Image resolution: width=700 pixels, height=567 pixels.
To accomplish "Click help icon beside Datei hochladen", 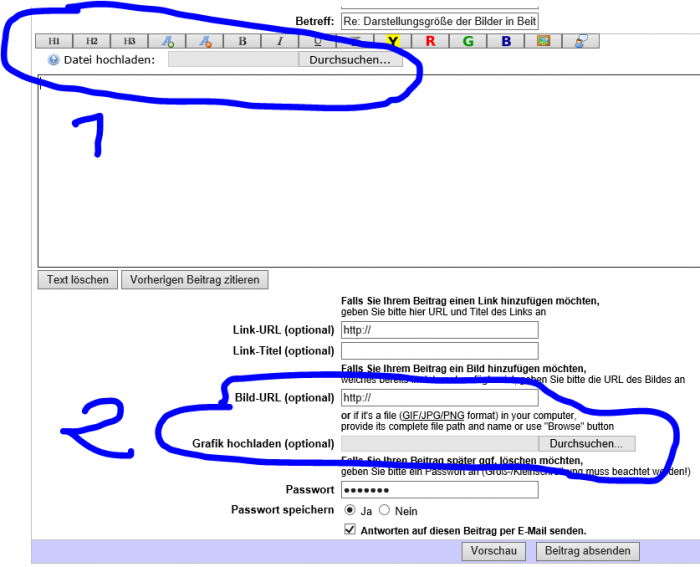I will point(53,60).
